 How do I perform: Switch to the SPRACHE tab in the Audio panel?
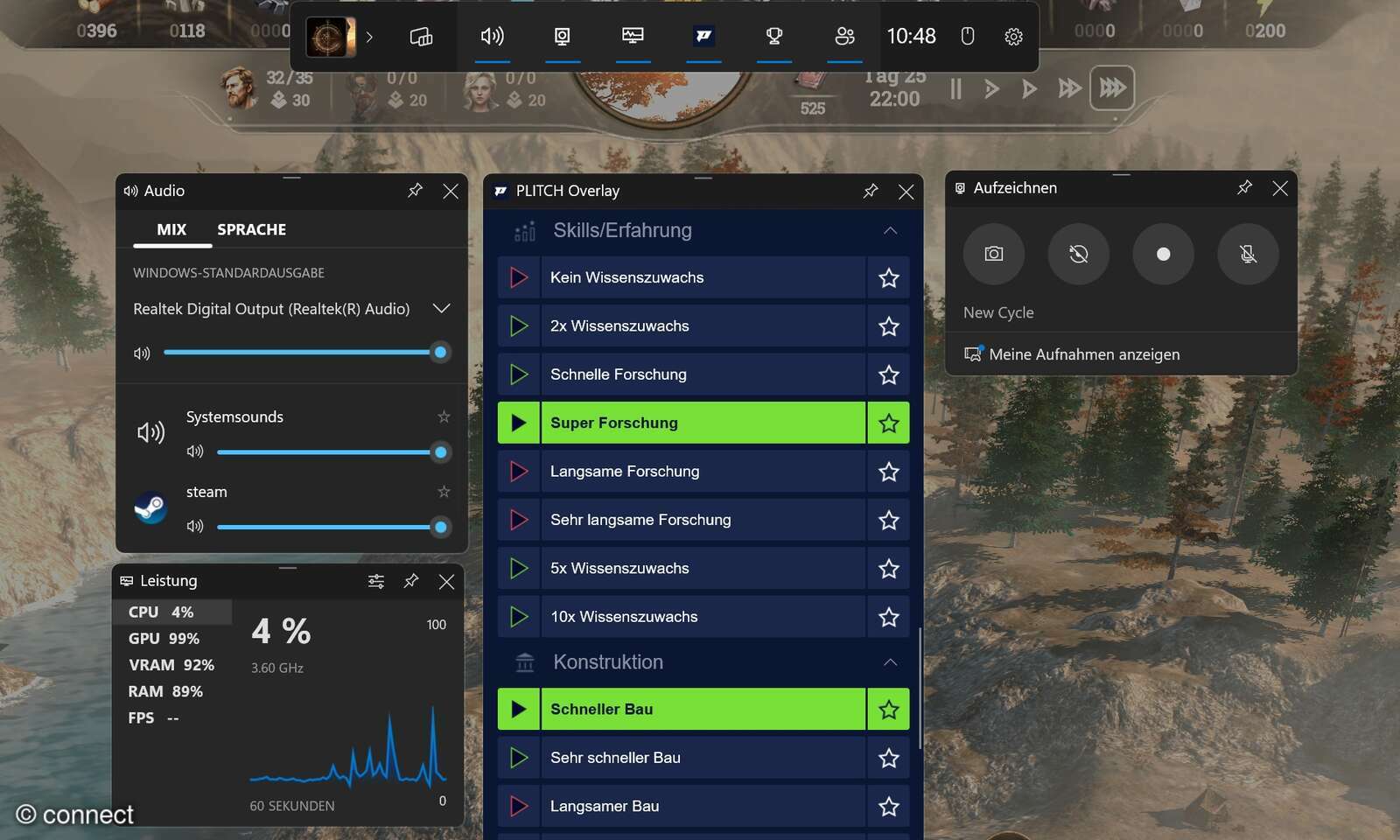point(251,229)
